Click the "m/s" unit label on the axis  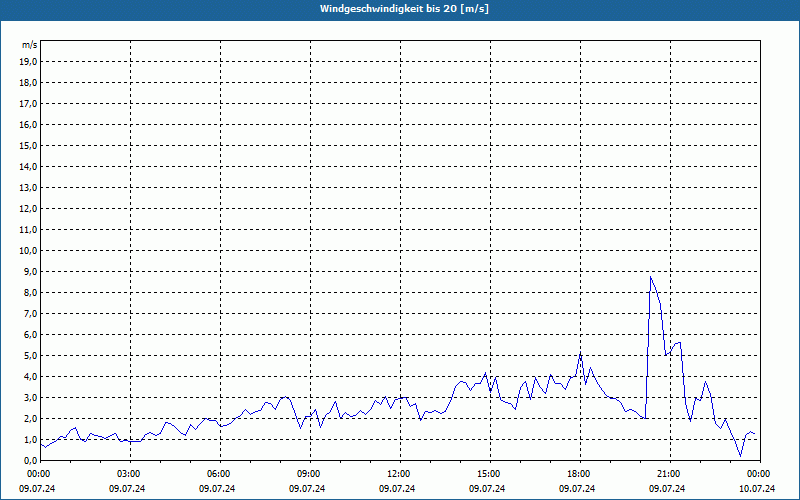click(x=29, y=45)
